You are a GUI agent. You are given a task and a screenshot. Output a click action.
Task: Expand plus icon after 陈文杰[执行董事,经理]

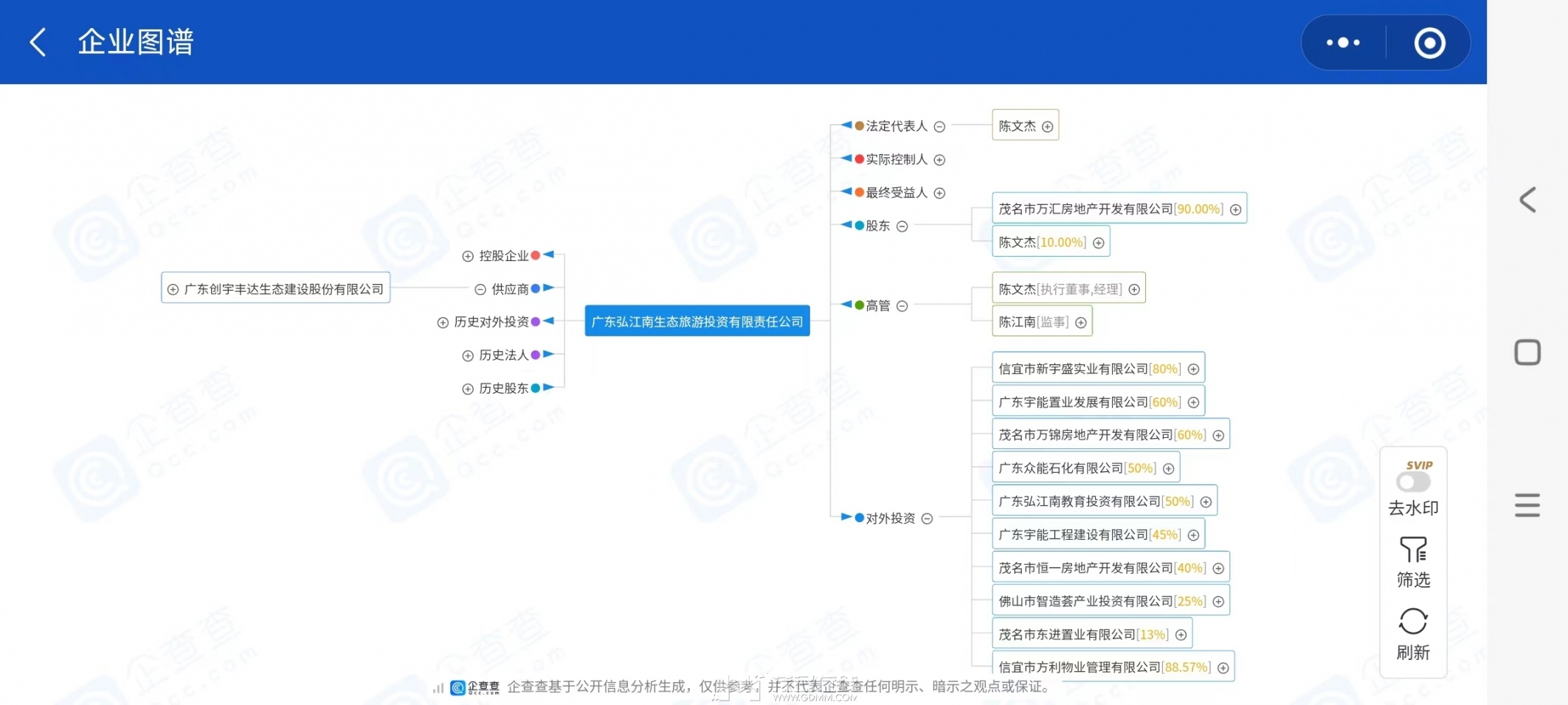(x=1134, y=290)
